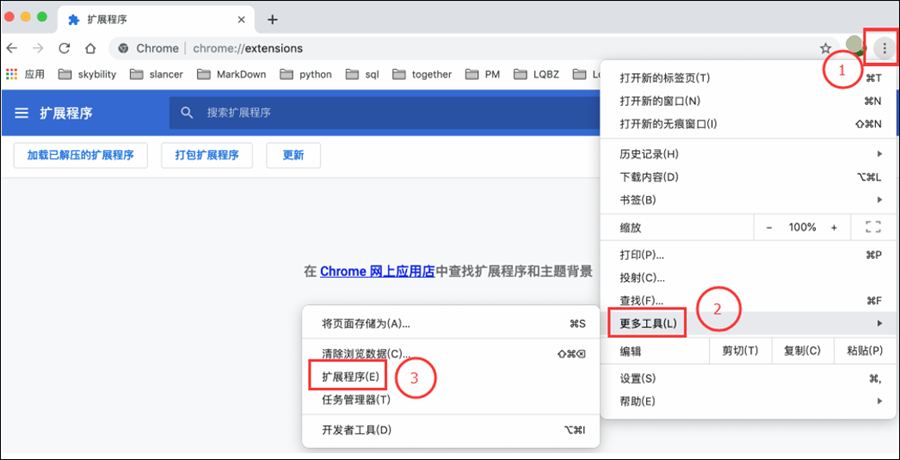Open the Chrome 网上应用店 link

(x=377, y=271)
